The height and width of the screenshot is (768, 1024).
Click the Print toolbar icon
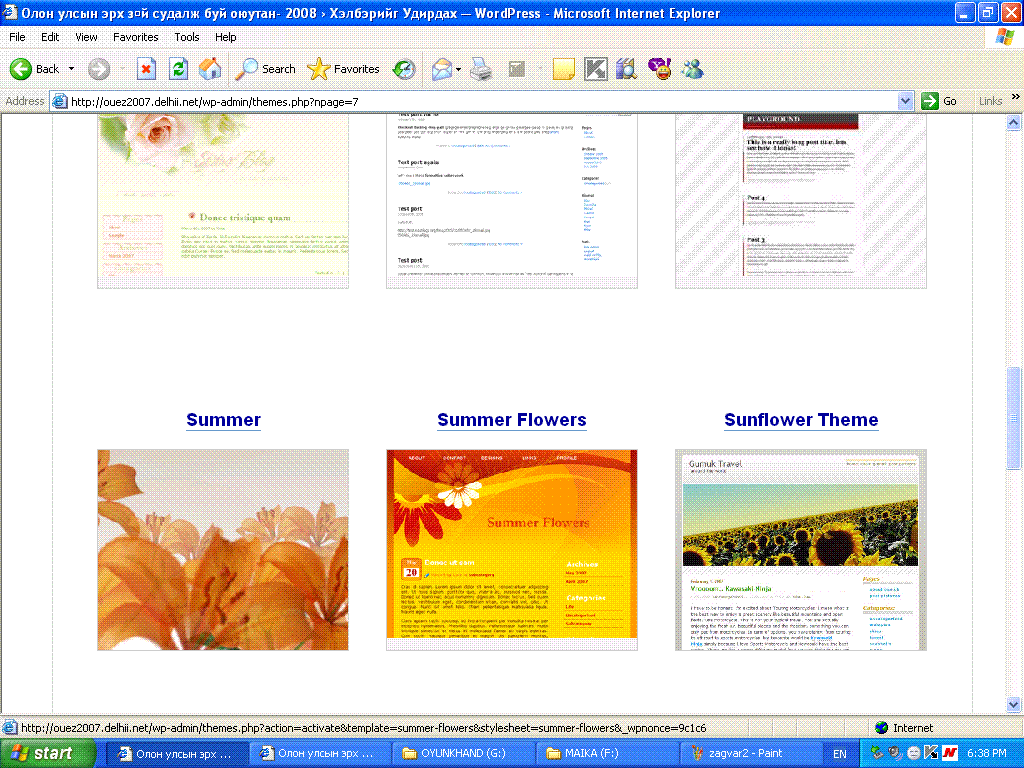pyautogui.click(x=481, y=69)
